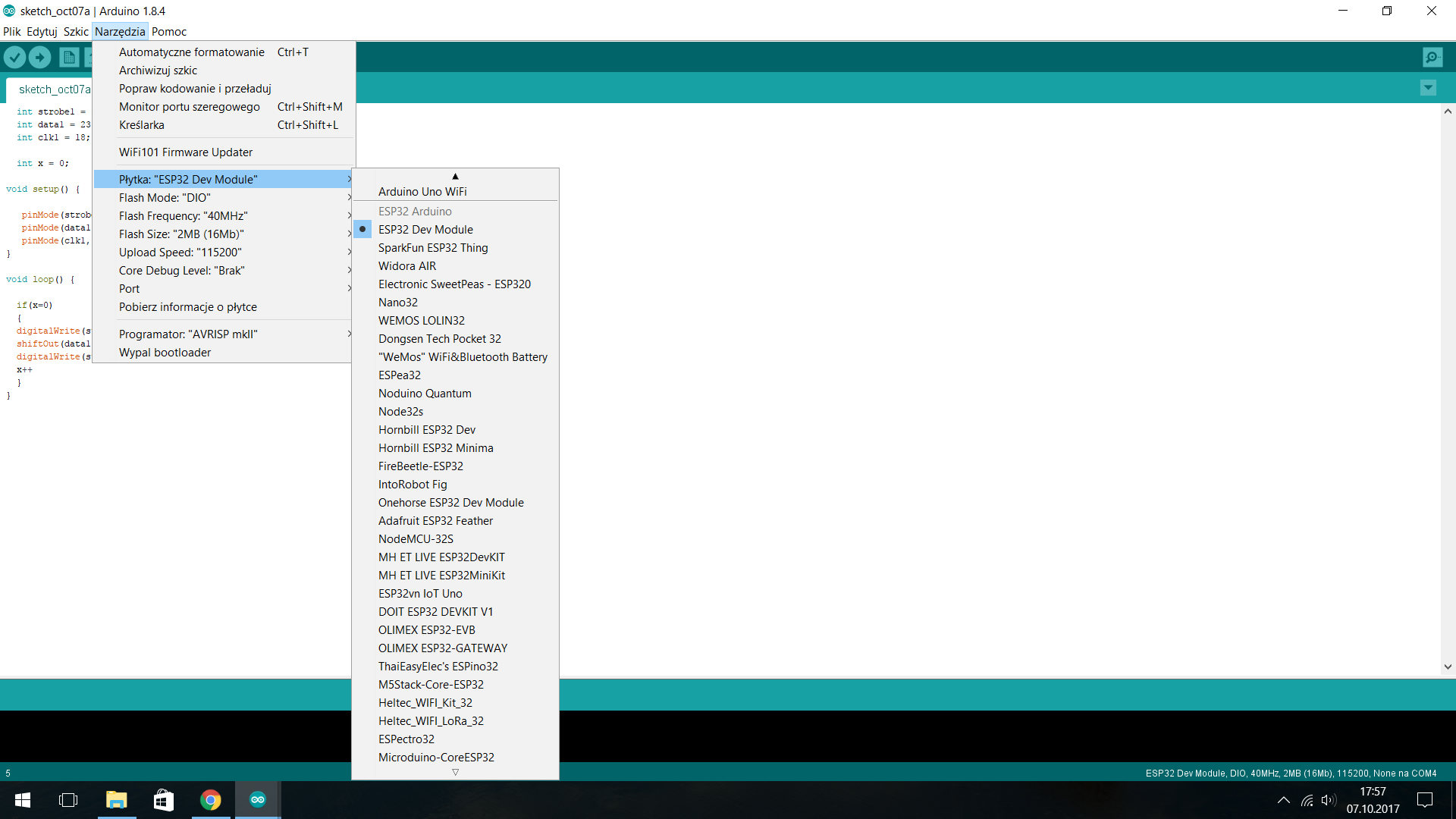Open Windows Start menu

(23, 800)
